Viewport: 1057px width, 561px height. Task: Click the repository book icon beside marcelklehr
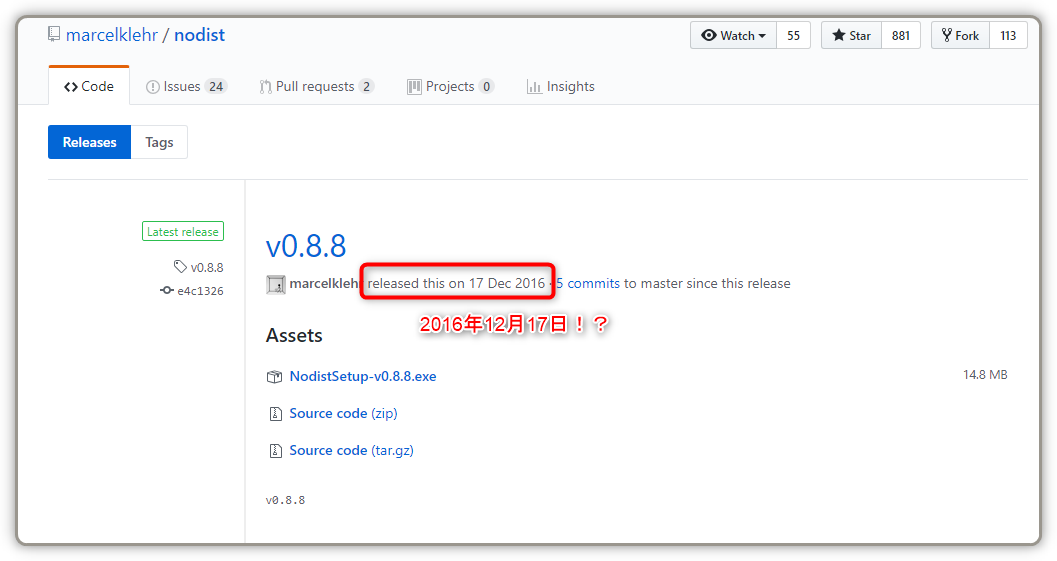[54, 34]
